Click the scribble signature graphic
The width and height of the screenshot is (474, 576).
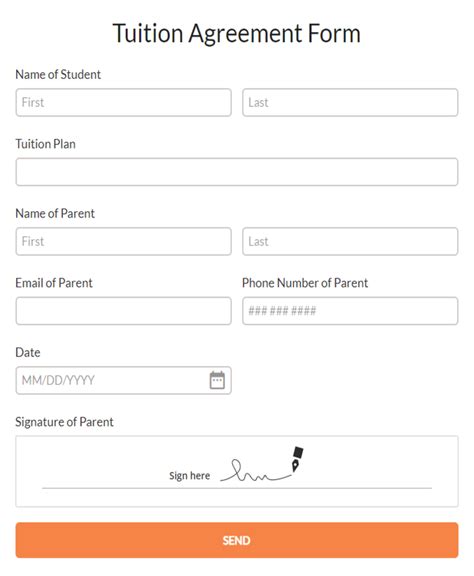[x=256, y=471]
